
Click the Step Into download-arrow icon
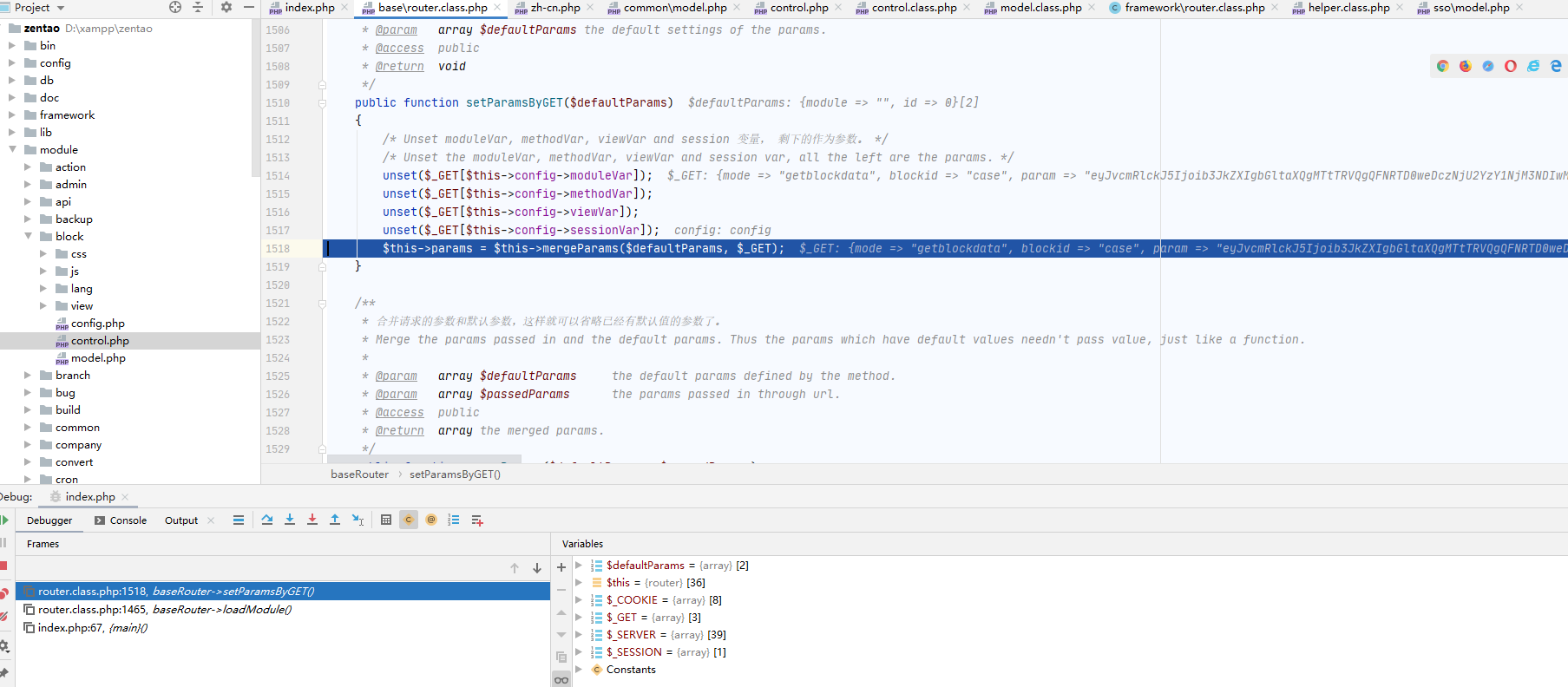290,520
